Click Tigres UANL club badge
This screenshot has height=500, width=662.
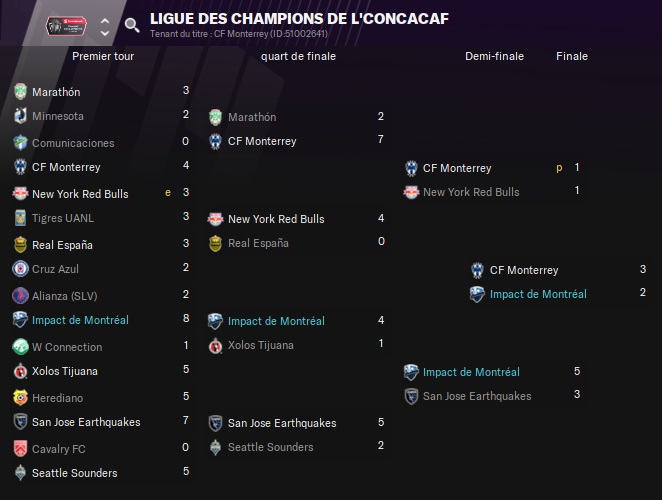coord(20,218)
